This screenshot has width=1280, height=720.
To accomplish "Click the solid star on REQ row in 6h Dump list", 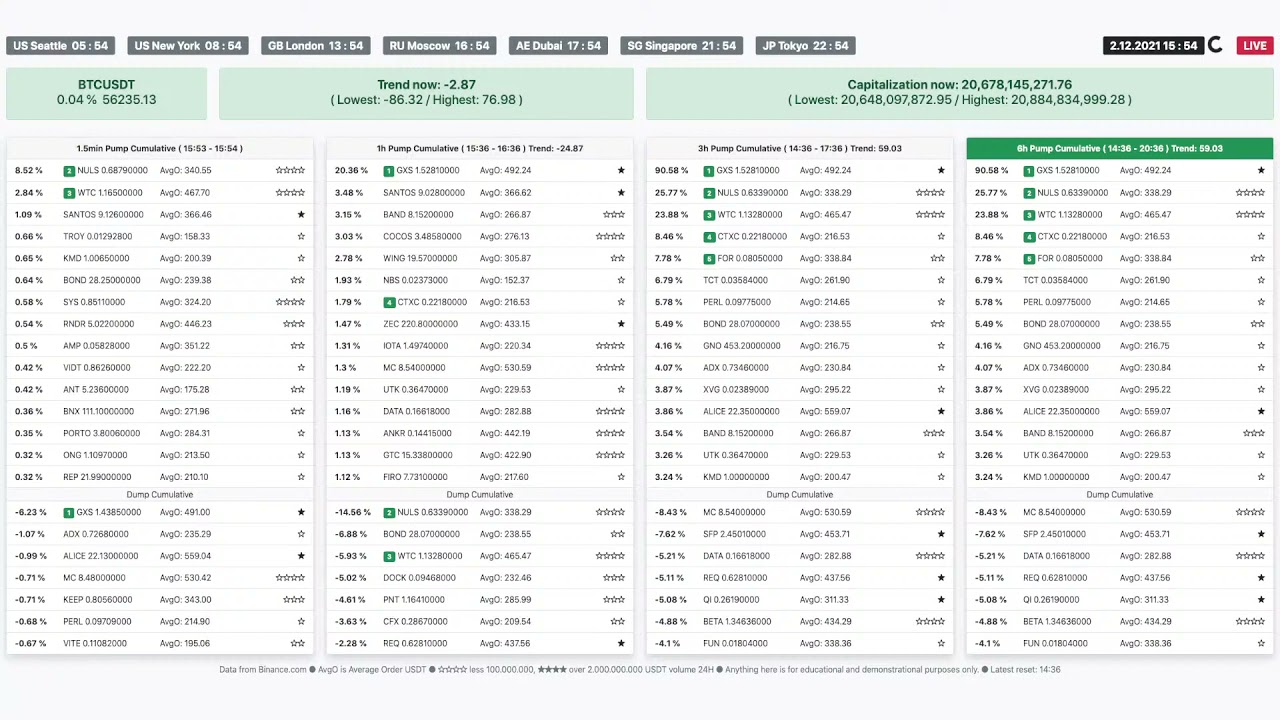I will [x=1261, y=578].
